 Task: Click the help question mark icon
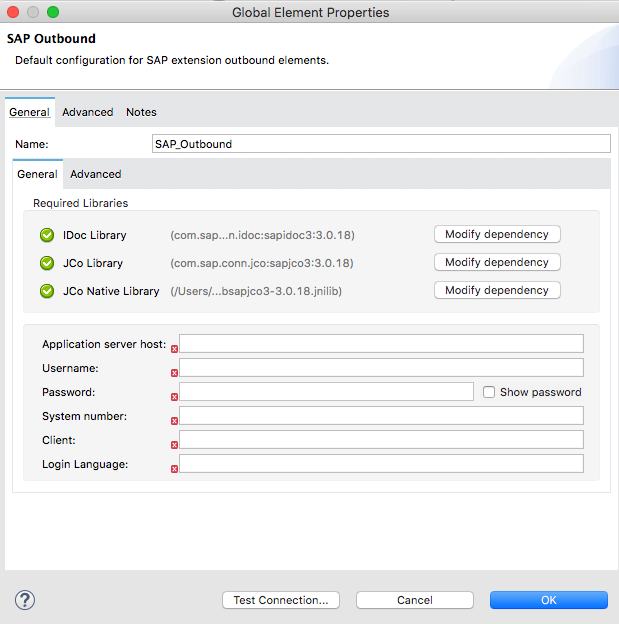(x=25, y=600)
